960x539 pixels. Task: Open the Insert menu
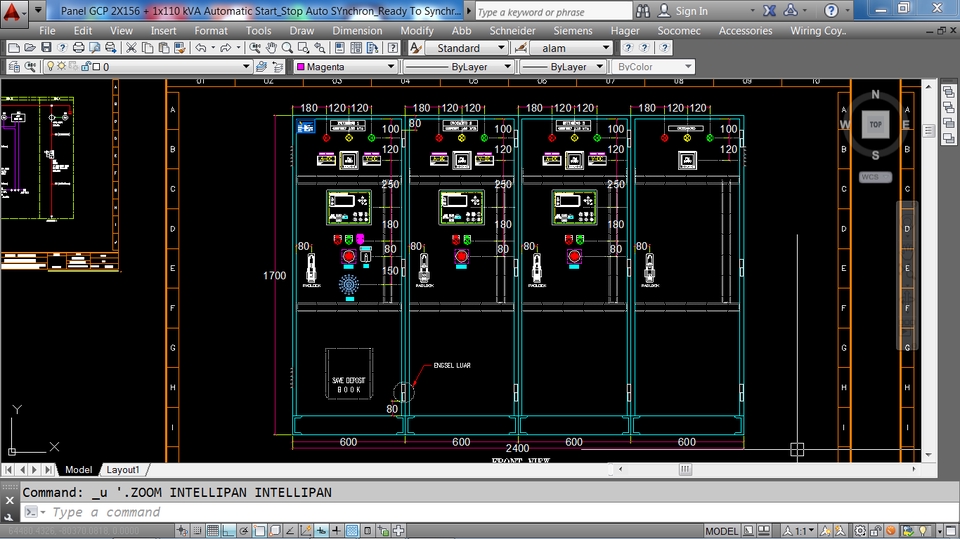(x=163, y=30)
